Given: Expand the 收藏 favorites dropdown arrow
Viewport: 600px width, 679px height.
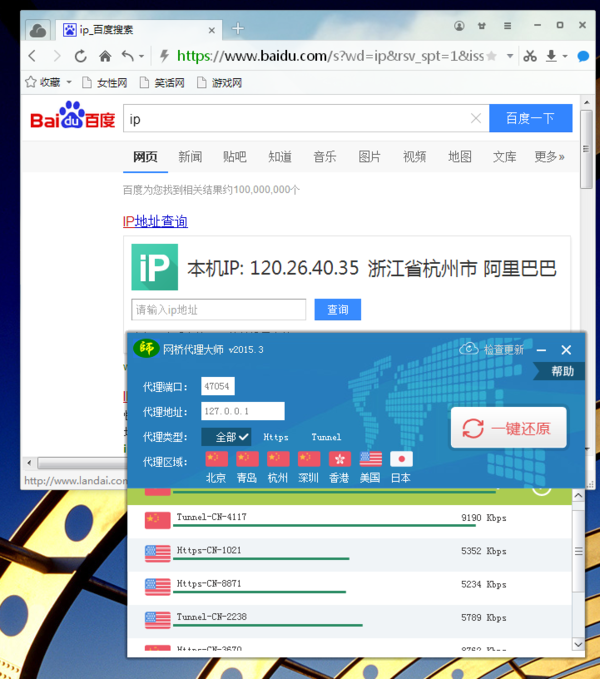Looking at the screenshot, I should [x=69, y=82].
